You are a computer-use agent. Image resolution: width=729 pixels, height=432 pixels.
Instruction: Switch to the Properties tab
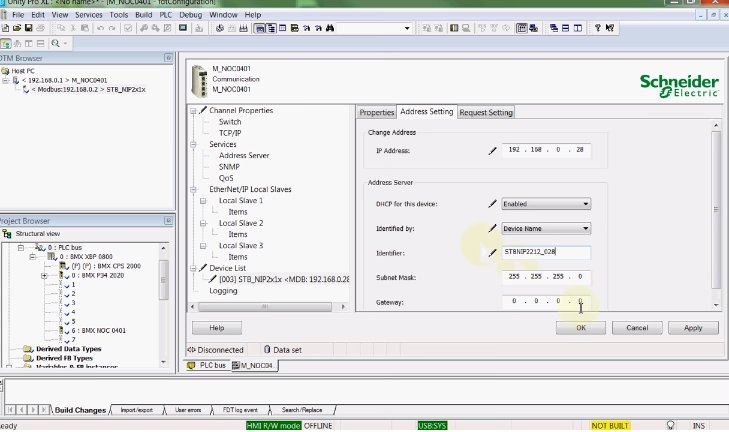click(377, 113)
